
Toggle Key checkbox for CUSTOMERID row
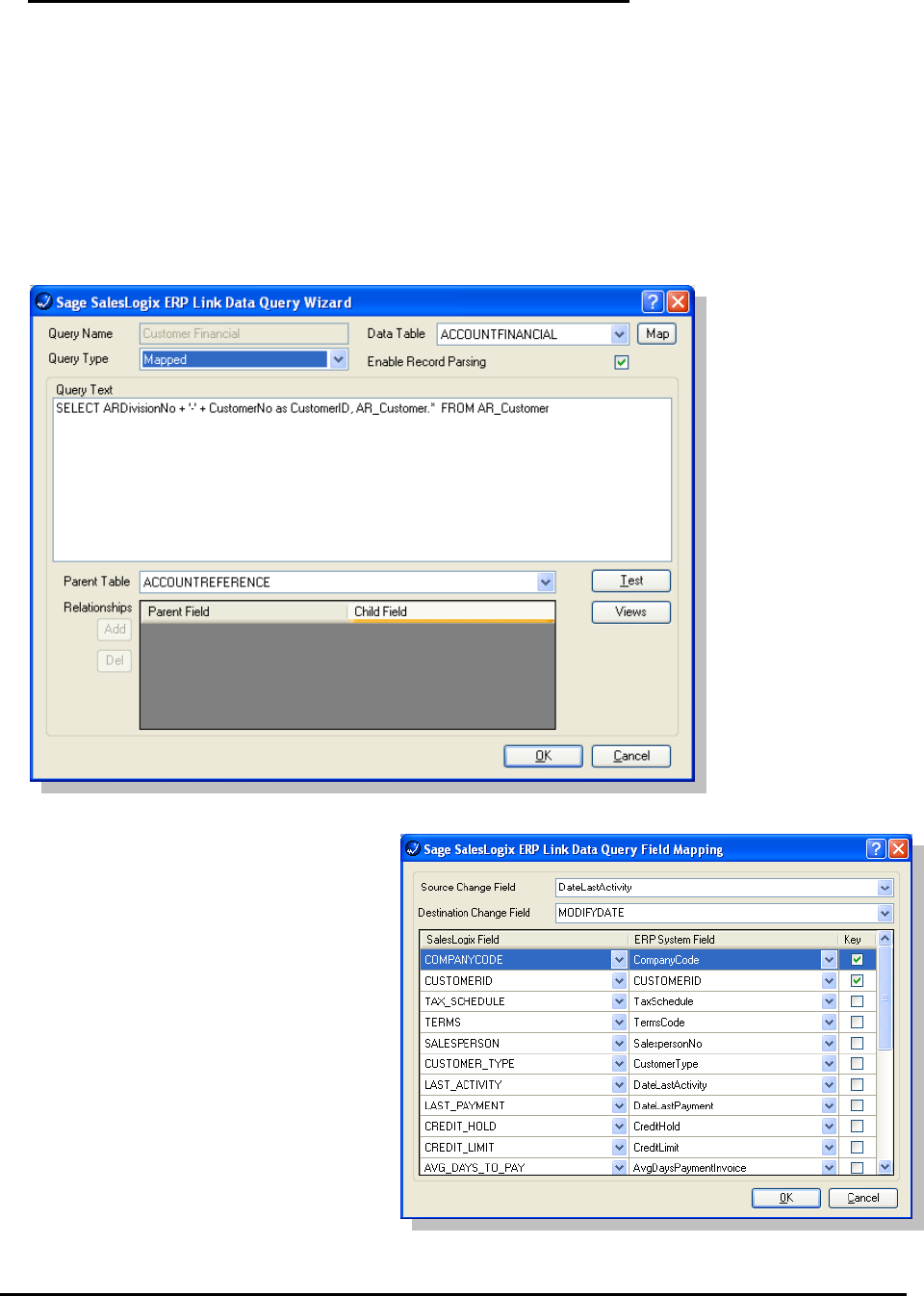[x=857, y=980]
